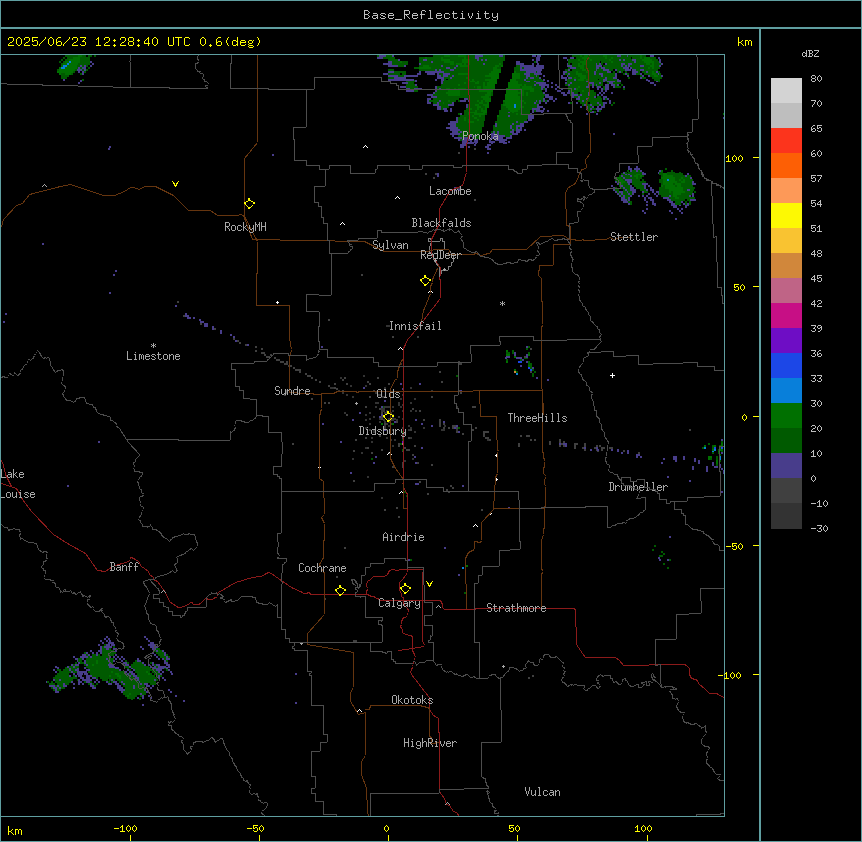Click the asterisk marker above Limestone label
Image resolution: width=862 pixels, height=842 pixels.
[153, 346]
